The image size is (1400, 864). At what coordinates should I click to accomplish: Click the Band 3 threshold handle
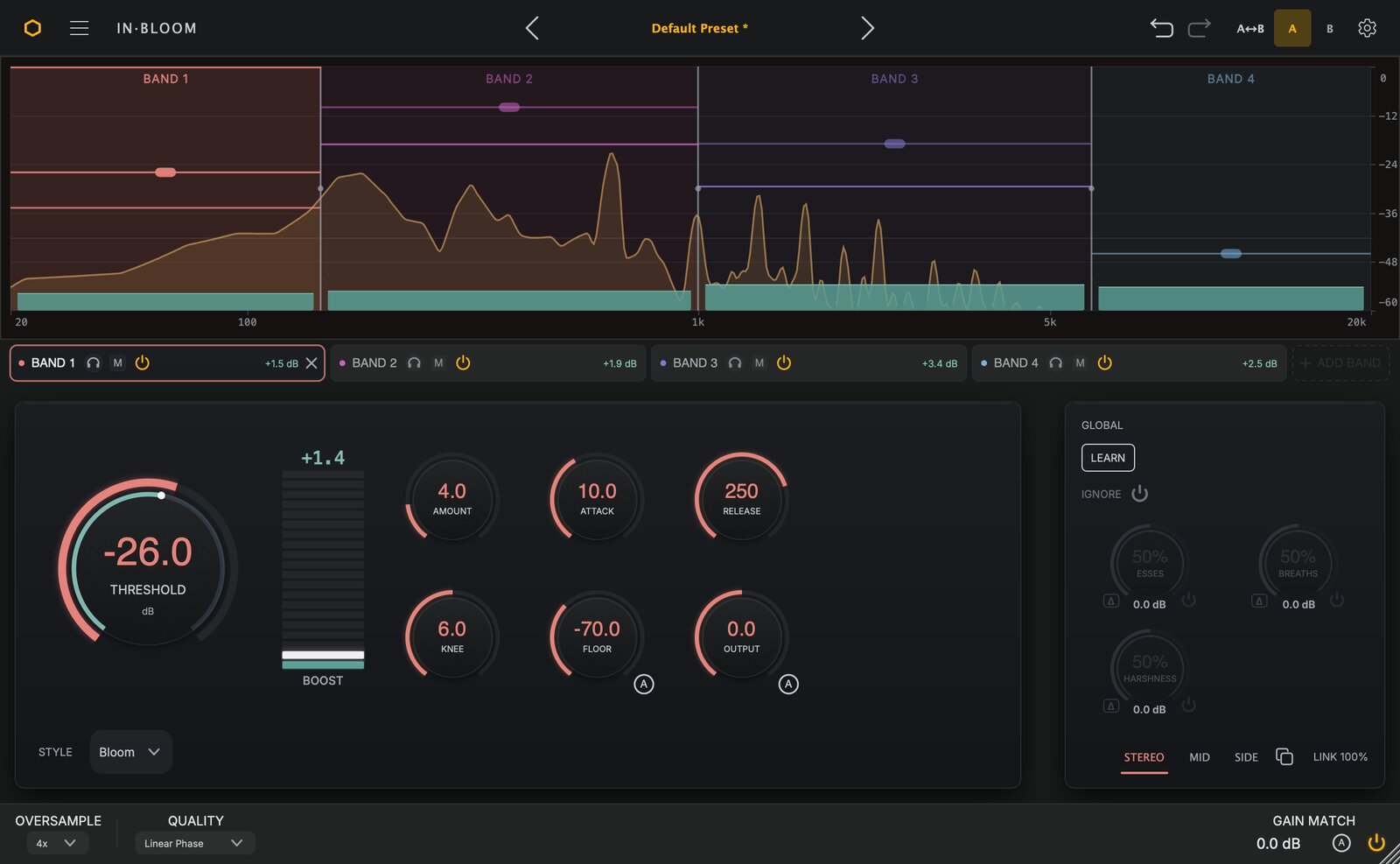click(894, 144)
